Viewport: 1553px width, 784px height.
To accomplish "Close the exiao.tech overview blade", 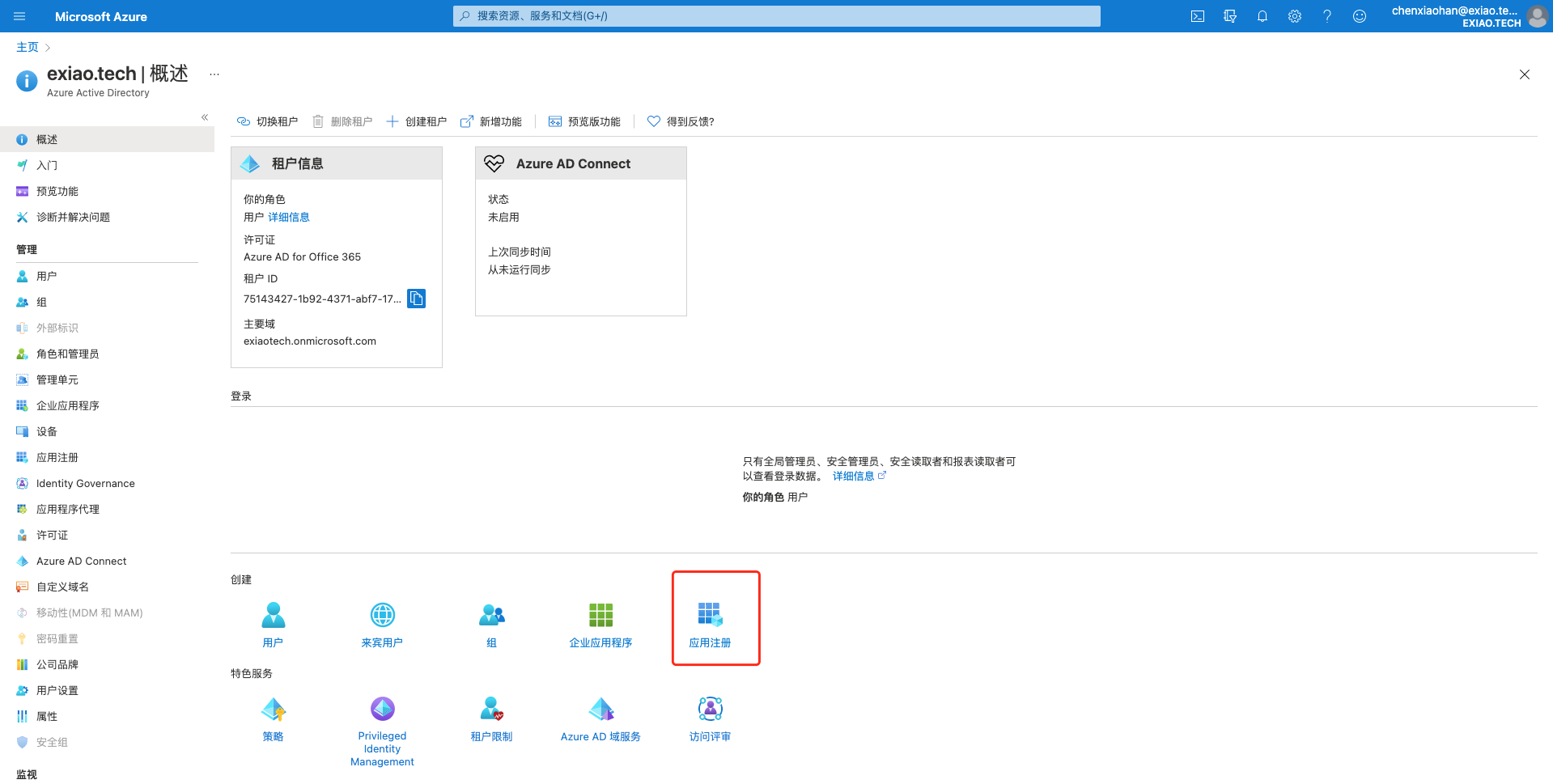I will pos(1525,74).
